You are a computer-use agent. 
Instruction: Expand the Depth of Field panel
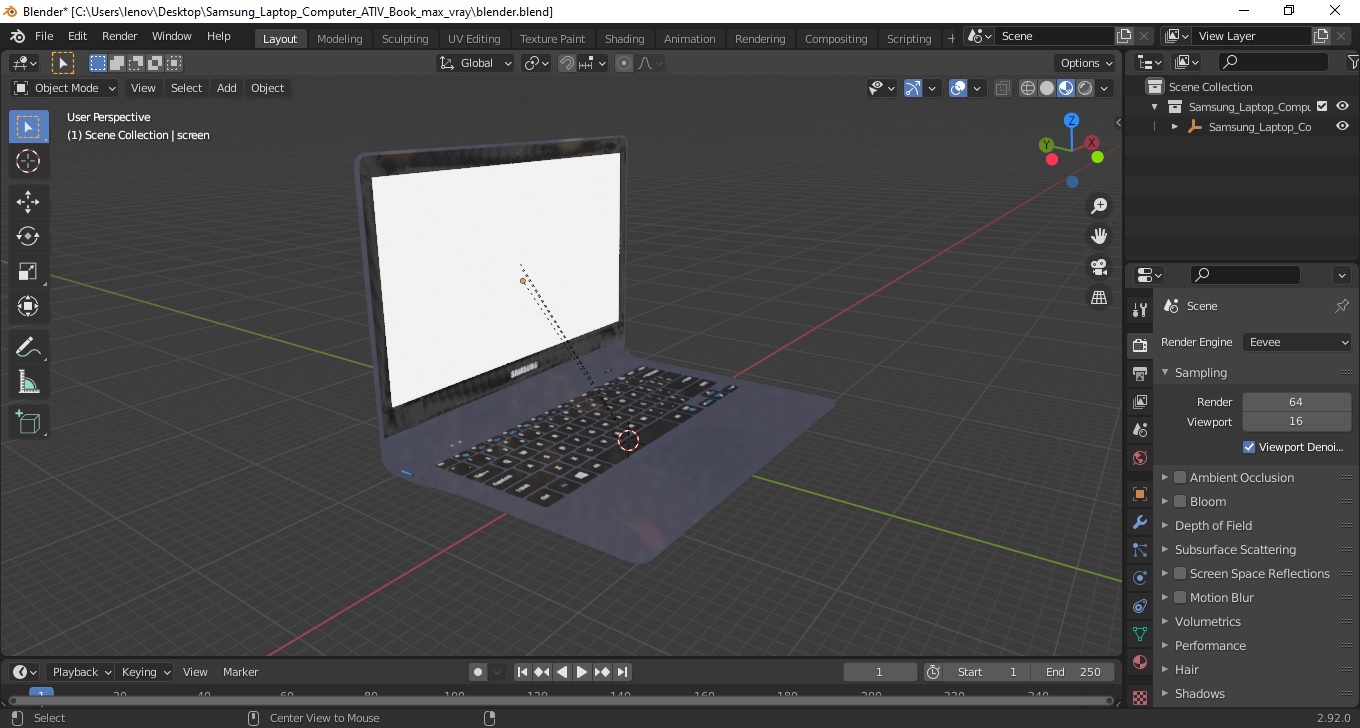(x=1165, y=525)
